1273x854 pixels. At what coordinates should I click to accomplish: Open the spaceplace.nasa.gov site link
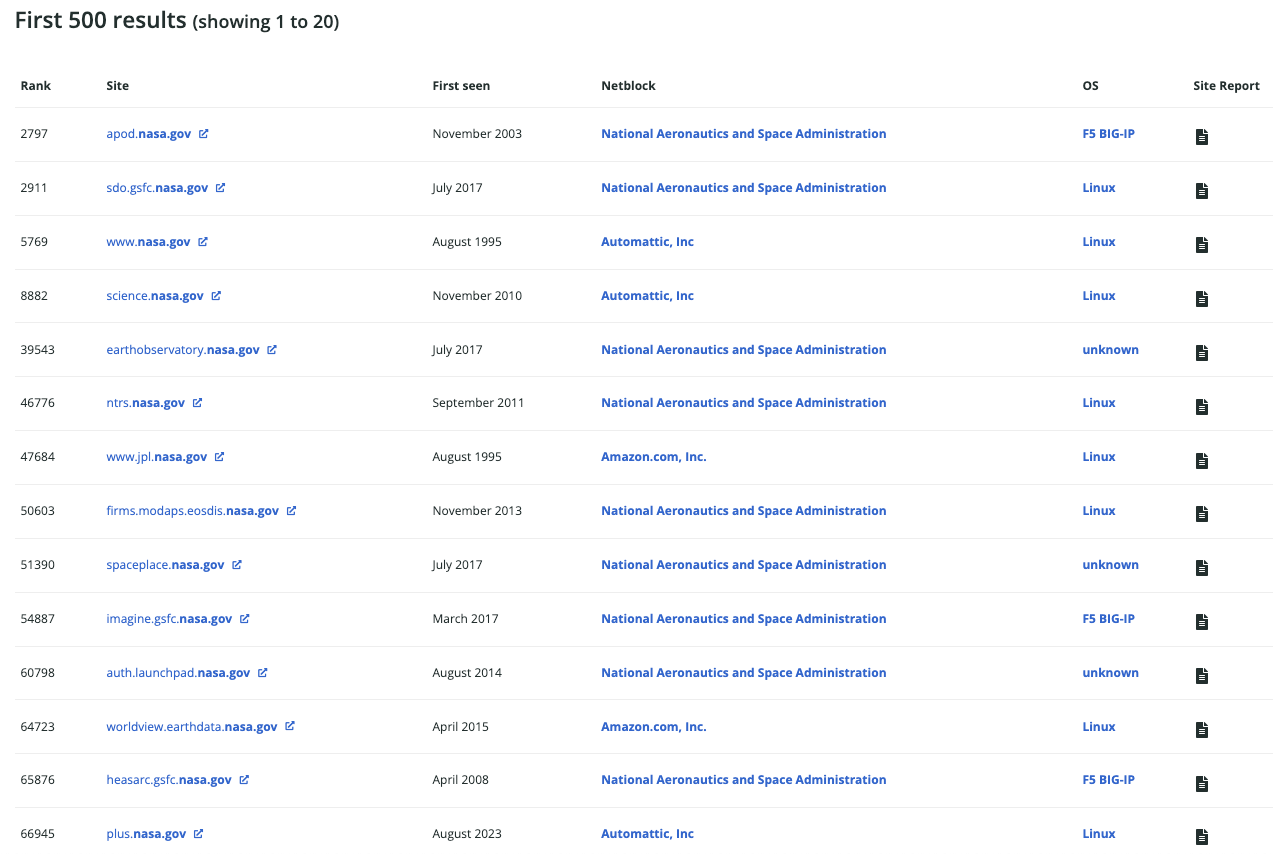165,565
